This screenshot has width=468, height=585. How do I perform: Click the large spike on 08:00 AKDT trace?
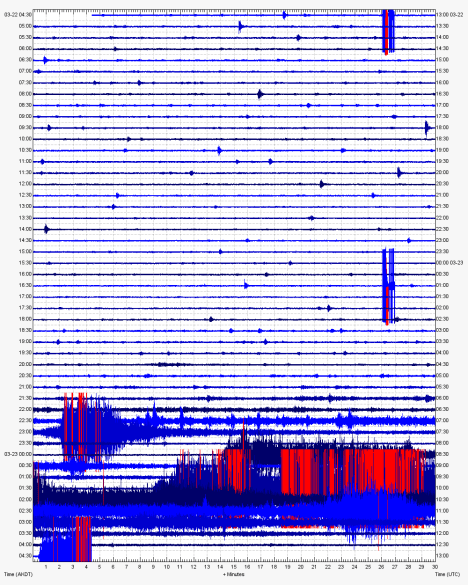[x=260, y=94]
